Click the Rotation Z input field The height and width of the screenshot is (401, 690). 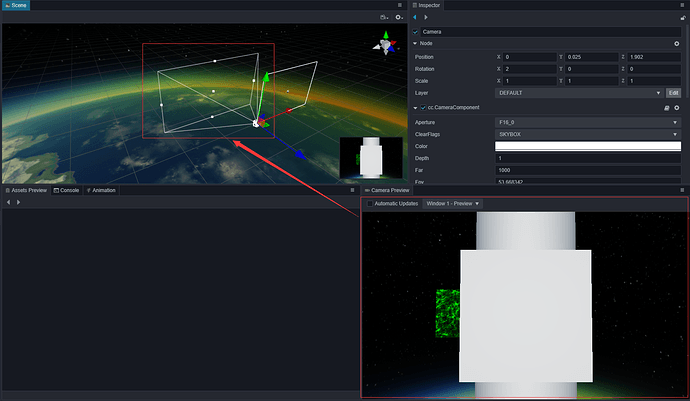(x=654, y=69)
